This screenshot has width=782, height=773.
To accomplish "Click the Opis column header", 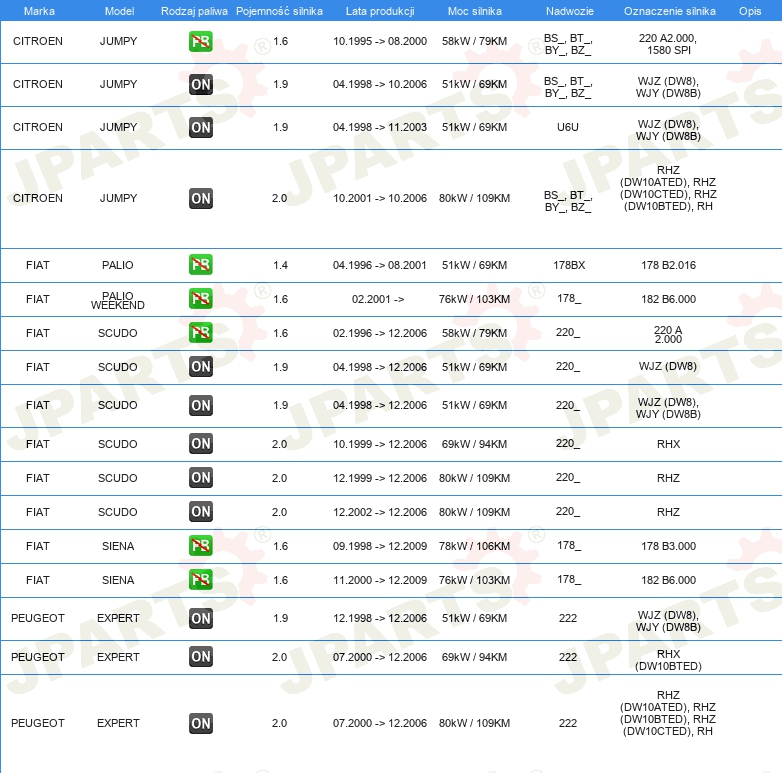I will pyautogui.click(x=750, y=11).
